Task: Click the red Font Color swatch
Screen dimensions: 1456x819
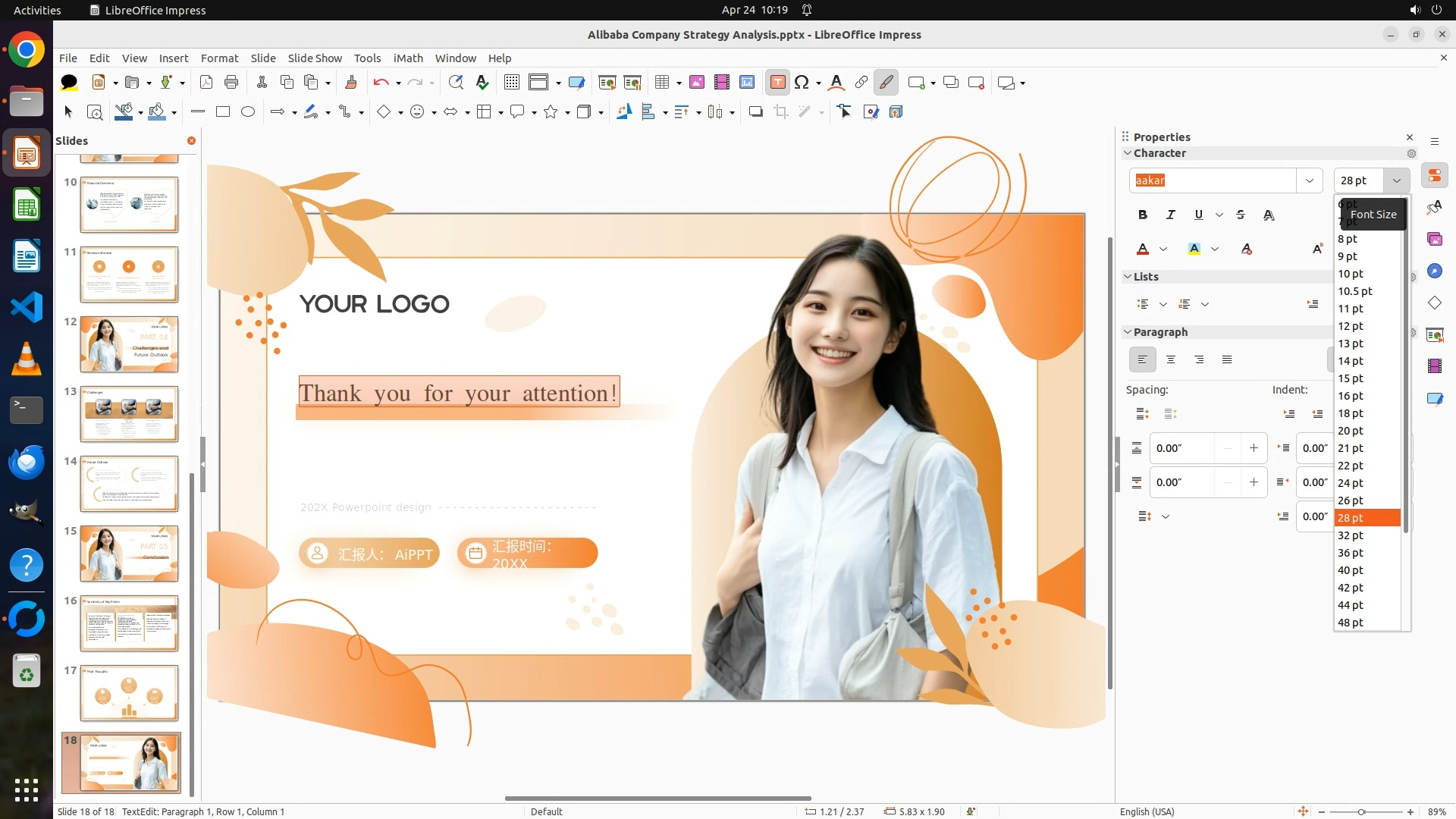Action: click(x=1143, y=249)
